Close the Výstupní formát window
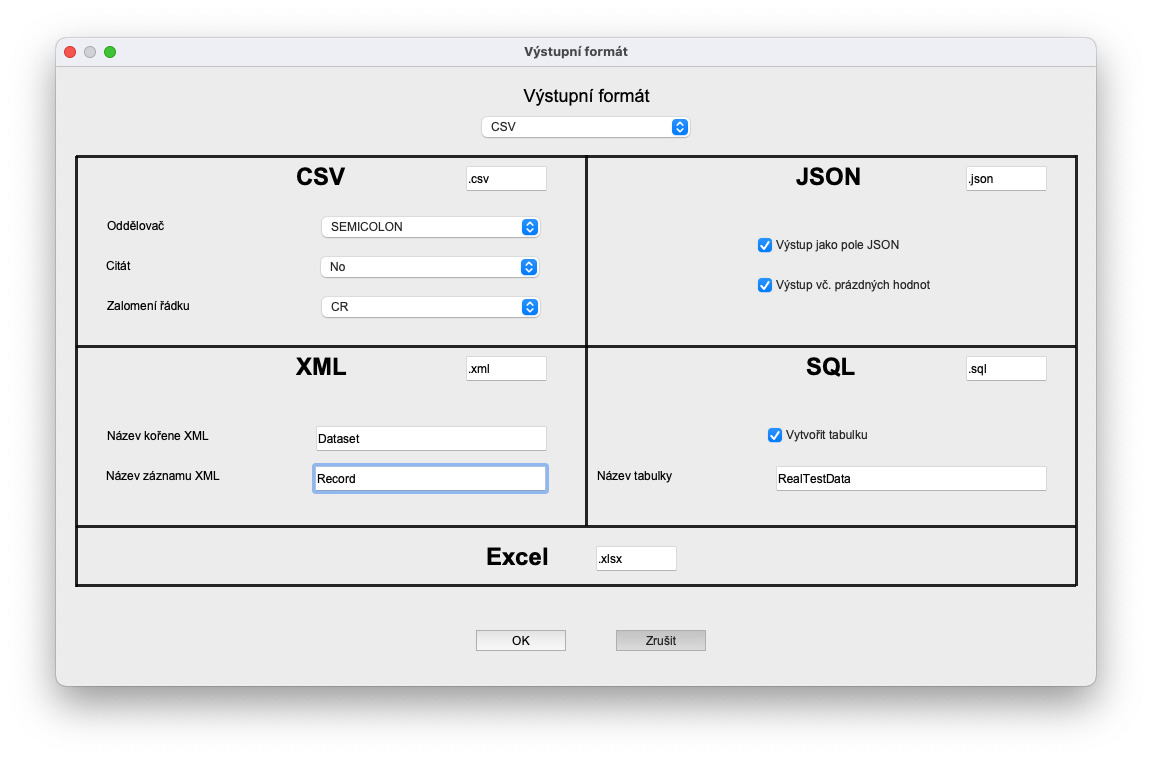 pyautogui.click(x=71, y=51)
